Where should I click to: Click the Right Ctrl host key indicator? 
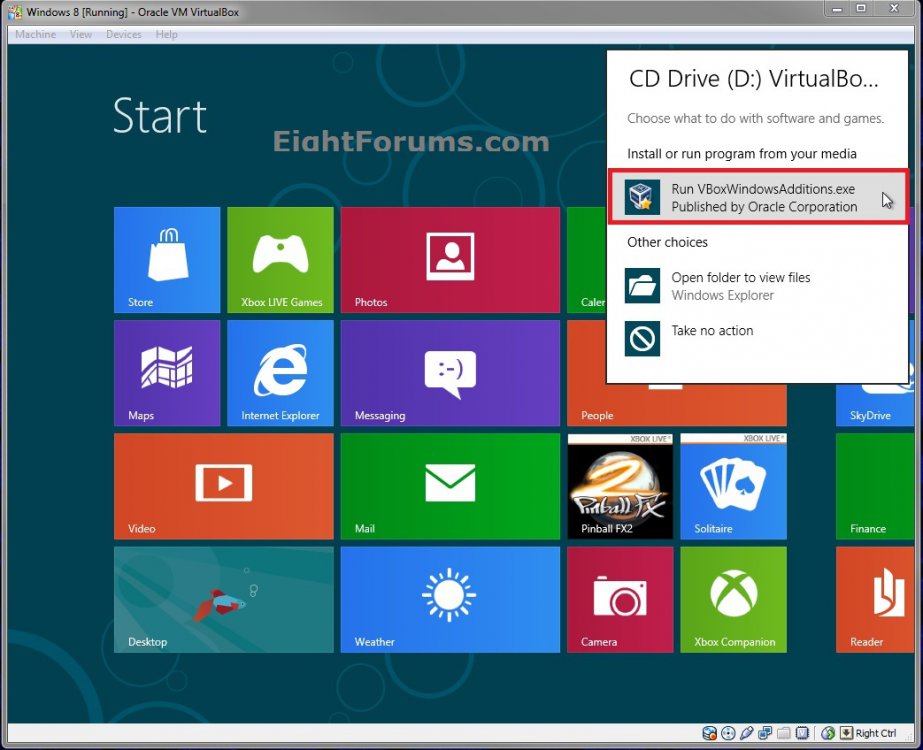pos(868,733)
